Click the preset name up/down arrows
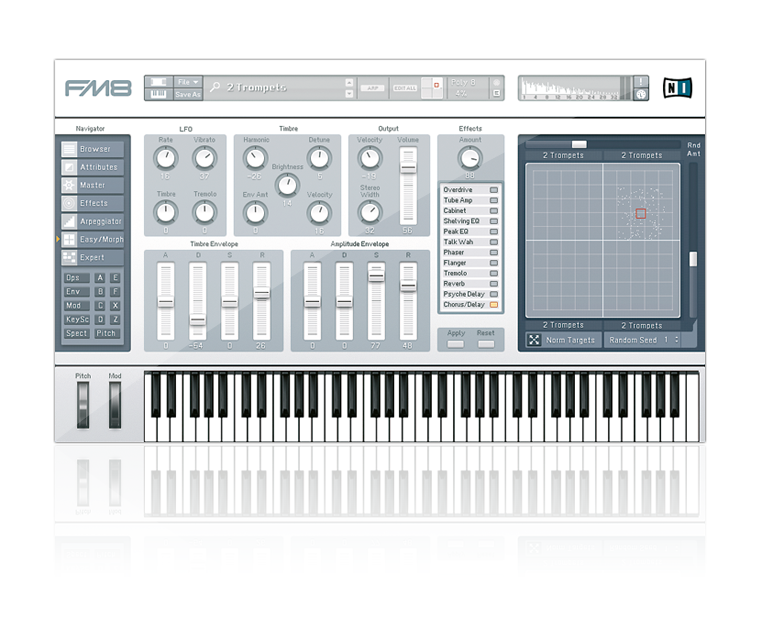The width and height of the screenshot is (759, 620). tap(349, 88)
